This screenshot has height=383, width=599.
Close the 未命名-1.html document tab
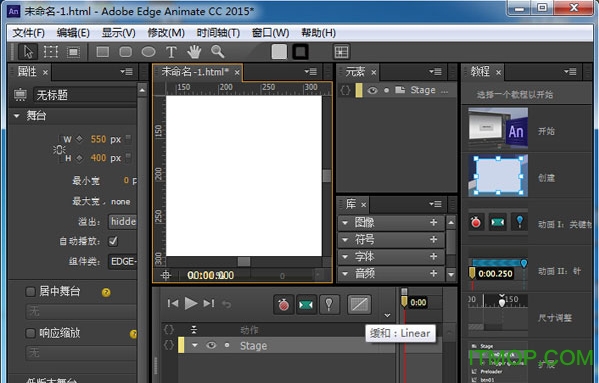click(x=237, y=72)
